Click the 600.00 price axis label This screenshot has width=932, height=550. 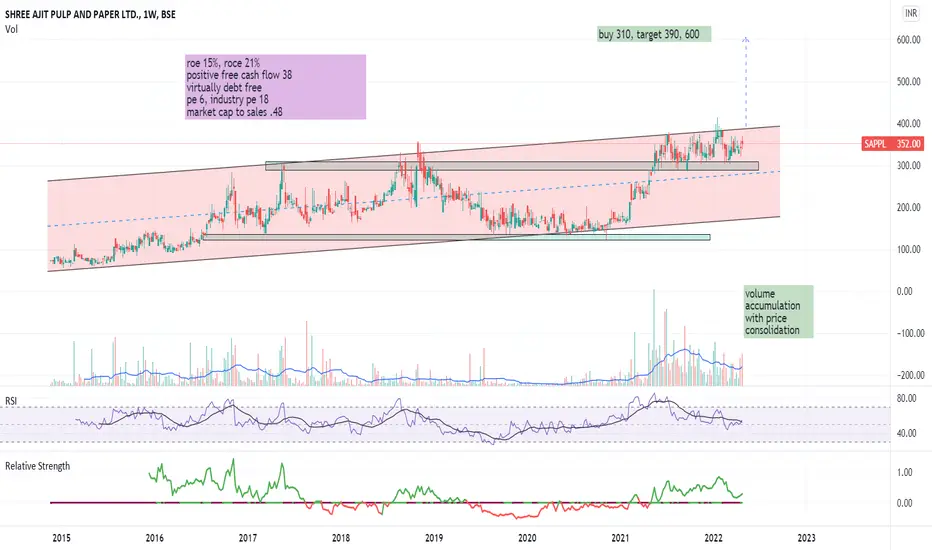click(x=908, y=40)
